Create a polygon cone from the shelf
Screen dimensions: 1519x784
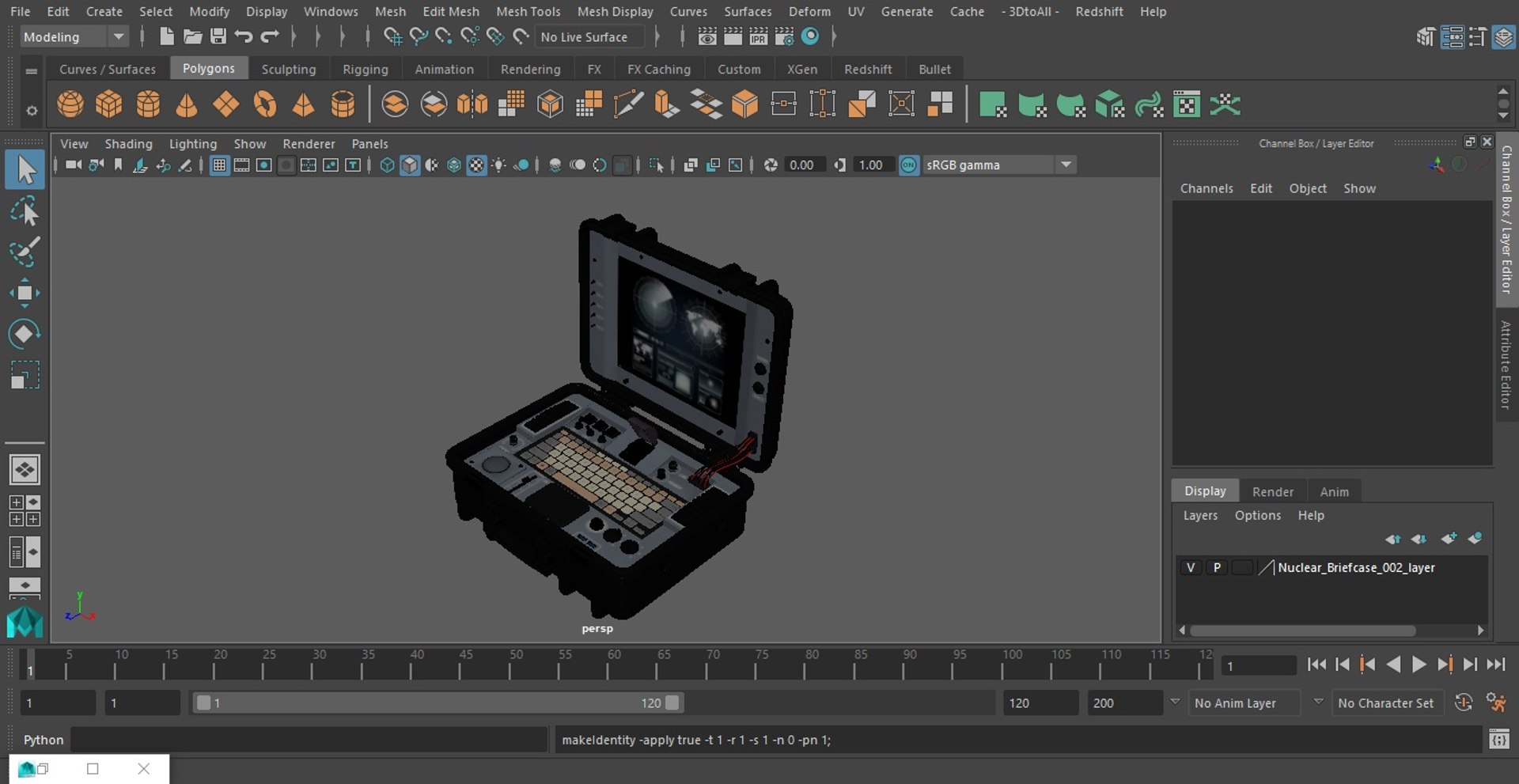tap(187, 104)
